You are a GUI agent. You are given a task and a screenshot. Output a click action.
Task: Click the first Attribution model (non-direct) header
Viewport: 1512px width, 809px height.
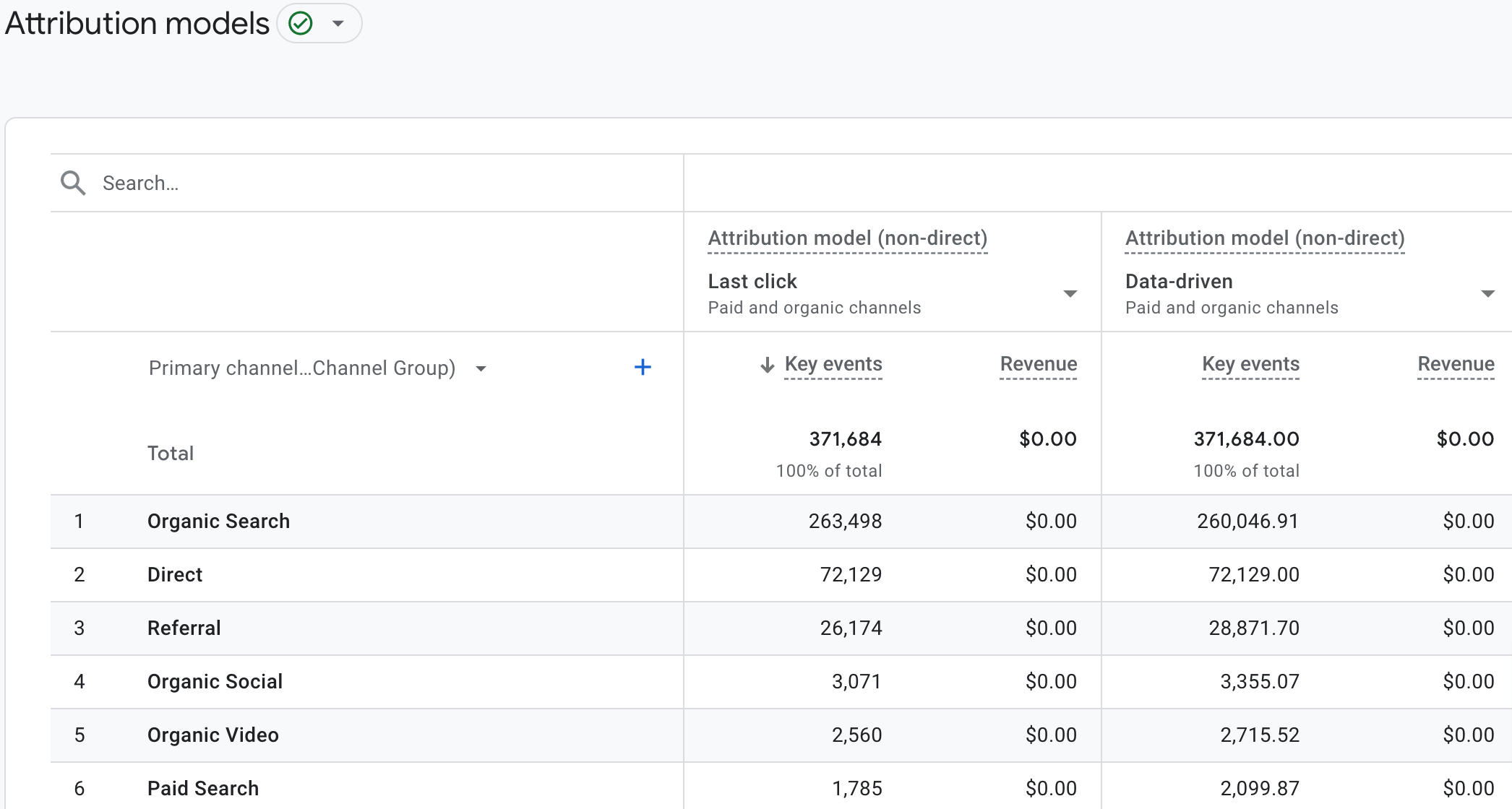point(848,238)
